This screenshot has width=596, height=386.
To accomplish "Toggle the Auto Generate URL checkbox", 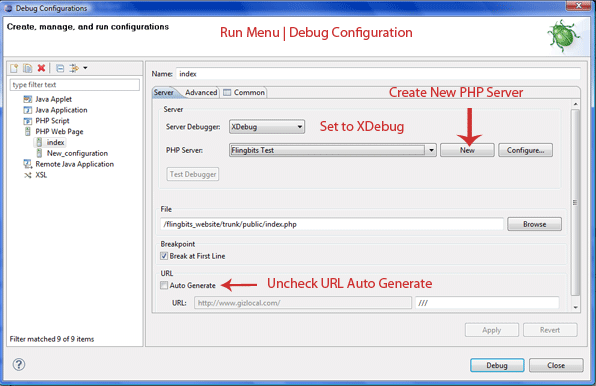I will (x=164, y=285).
